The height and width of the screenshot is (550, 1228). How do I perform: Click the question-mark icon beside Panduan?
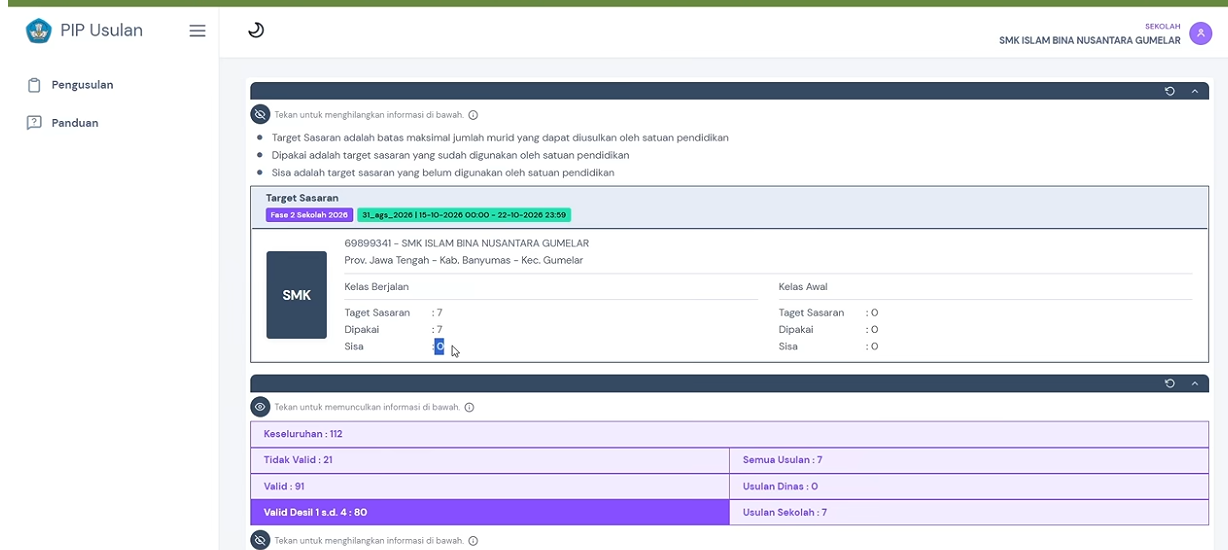coord(33,123)
